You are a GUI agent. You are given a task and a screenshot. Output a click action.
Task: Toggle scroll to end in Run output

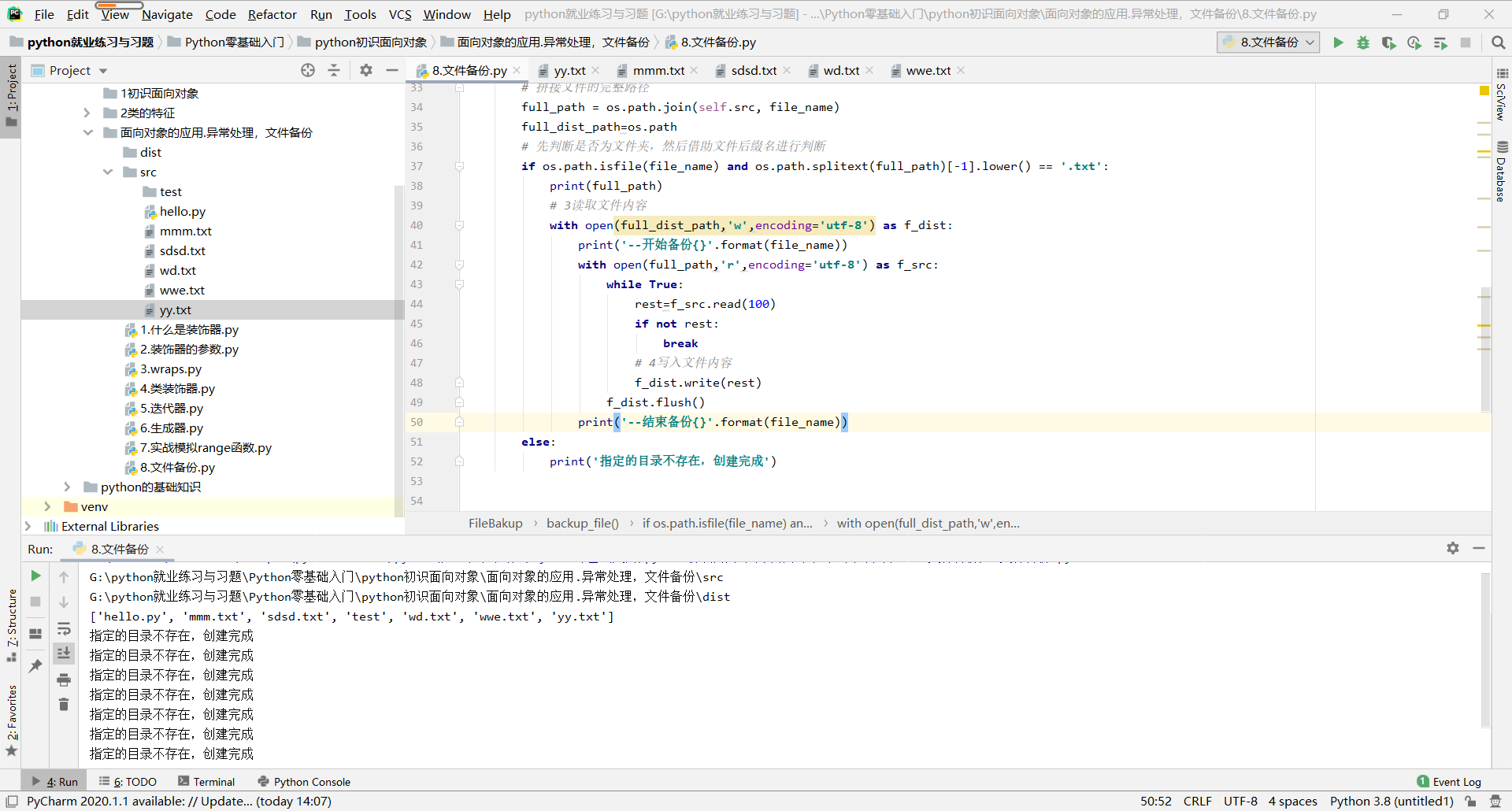(64, 653)
